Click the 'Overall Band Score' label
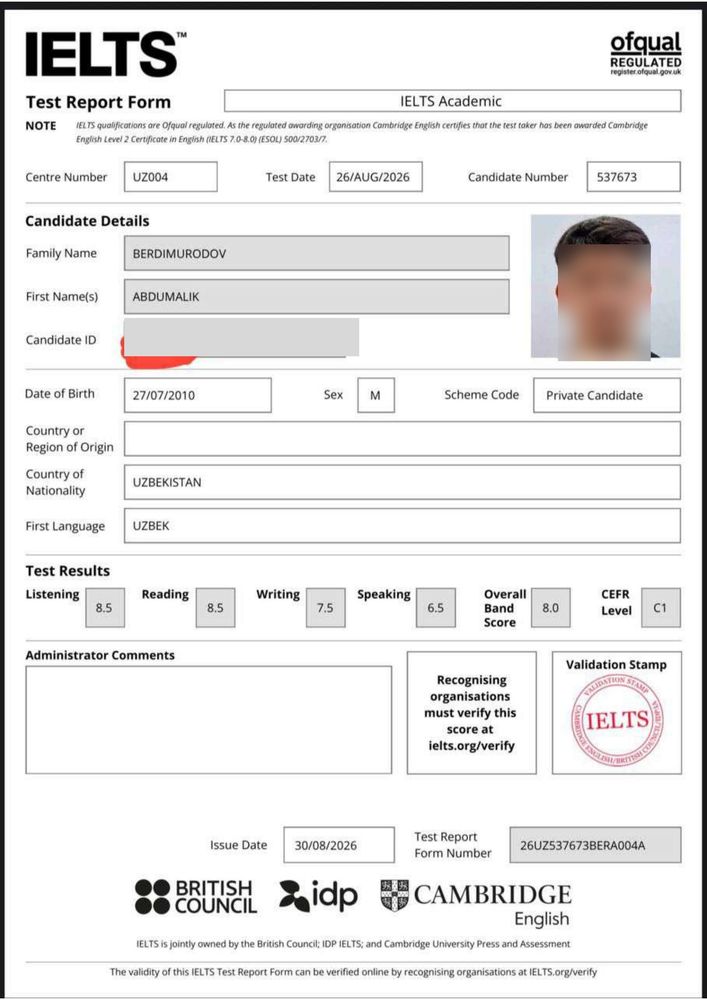Screen dimensions: 707x1000 click(x=504, y=608)
